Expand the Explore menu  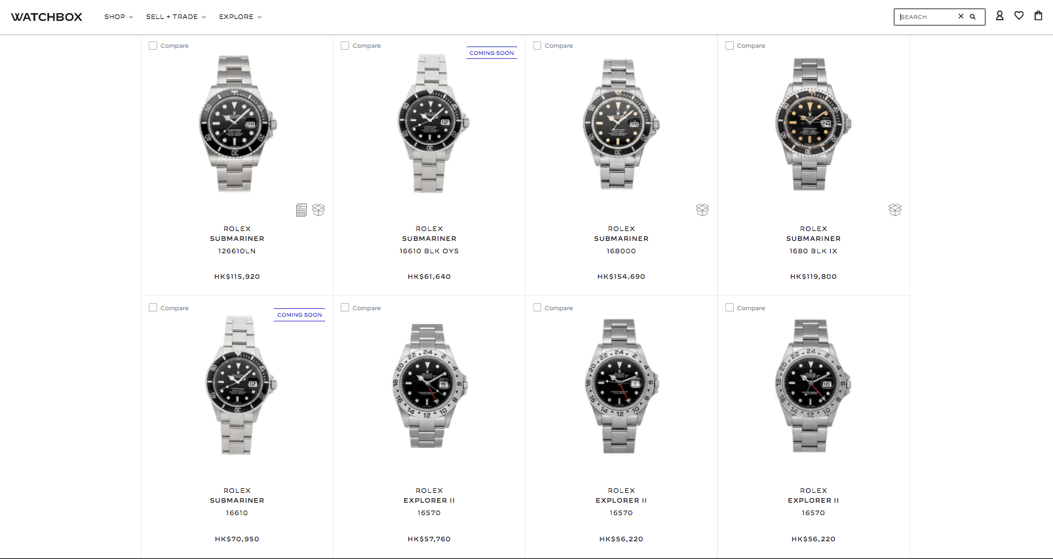pos(240,17)
